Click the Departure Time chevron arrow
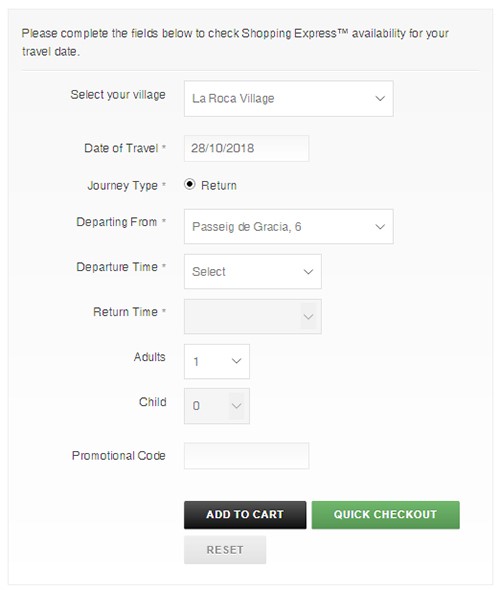The width and height of the screenshot is (500, 590). click(x=308, y=272)
